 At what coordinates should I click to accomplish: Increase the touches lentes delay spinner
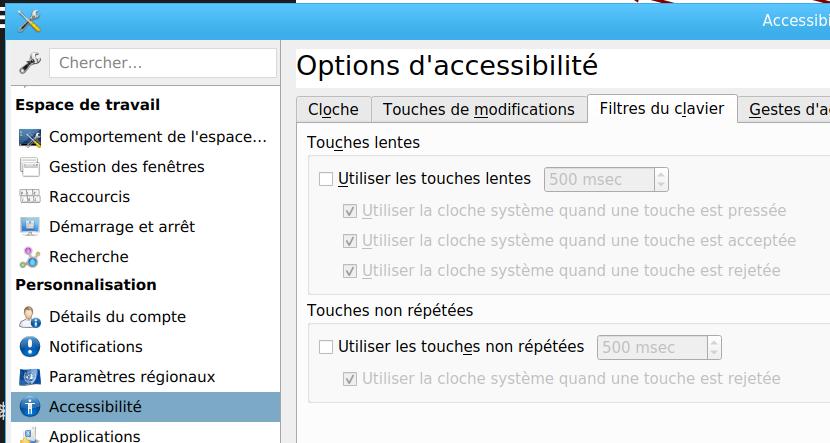[661, 174]
